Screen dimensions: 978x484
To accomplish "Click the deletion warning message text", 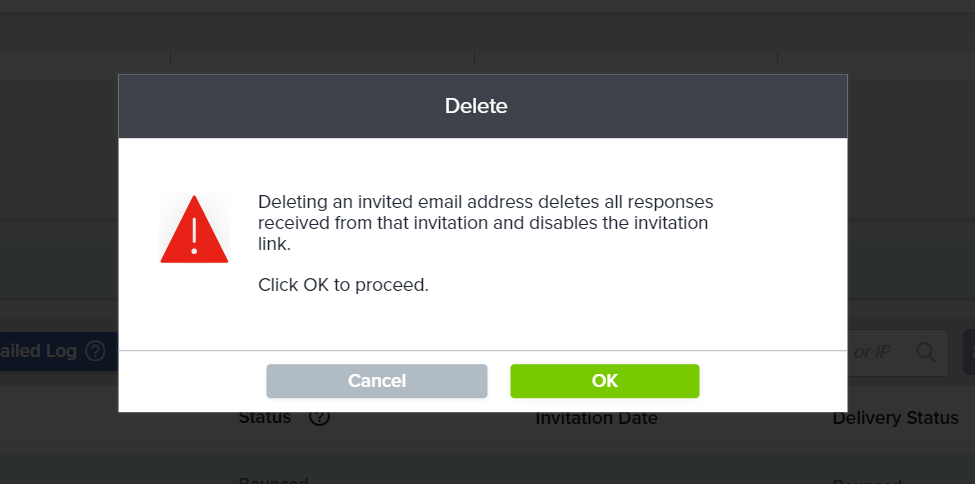I will pos(485,222).
